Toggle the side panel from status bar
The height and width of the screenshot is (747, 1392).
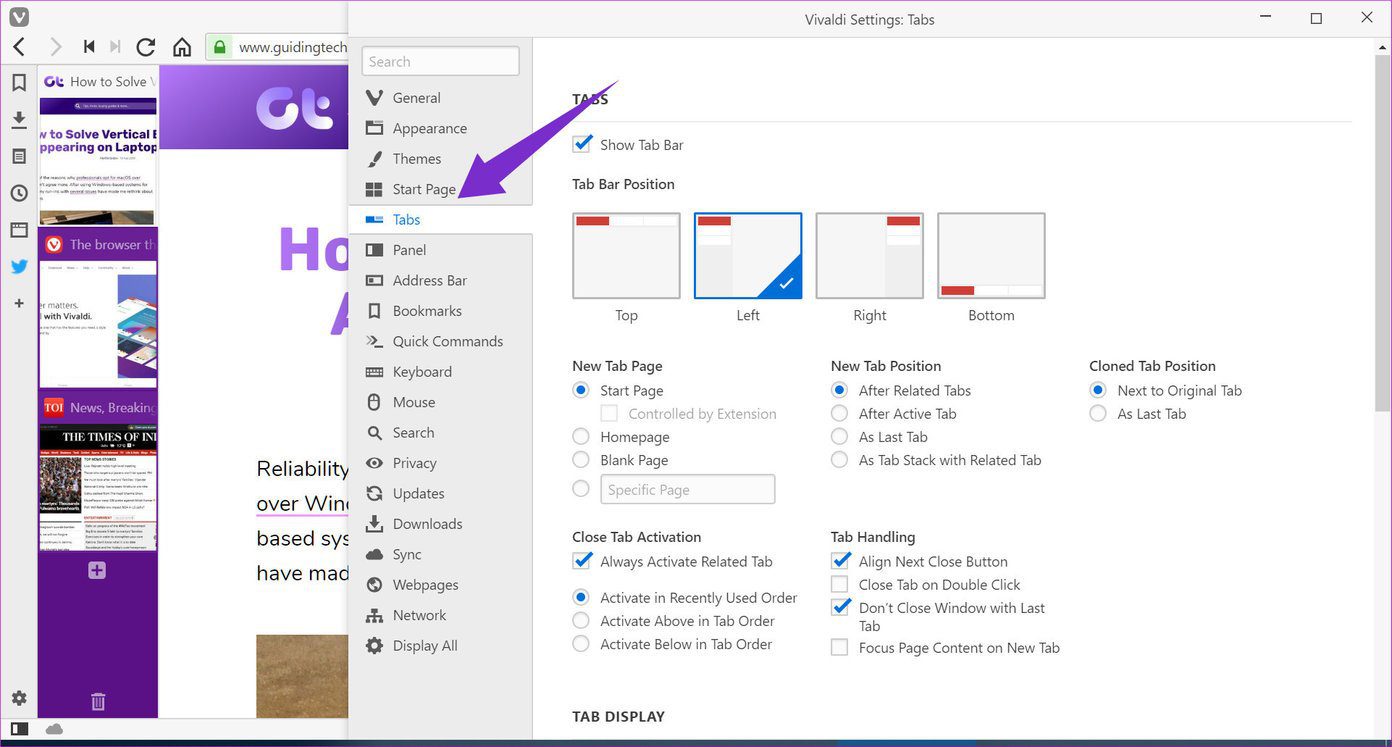(19, 729)
